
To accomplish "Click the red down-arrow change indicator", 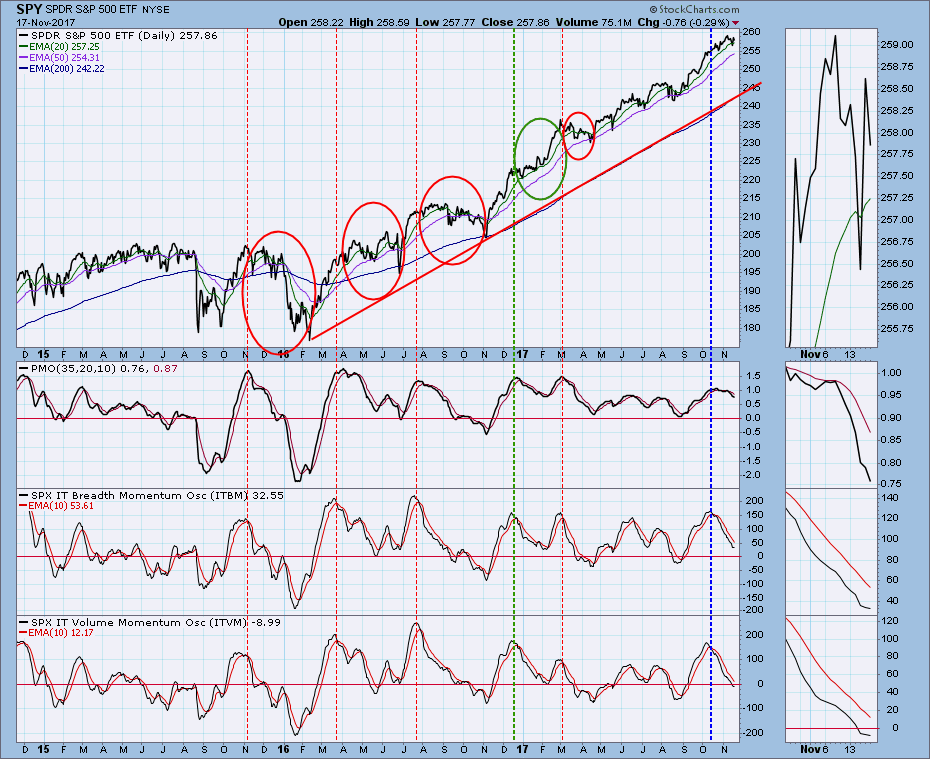I will pos(736,23).
